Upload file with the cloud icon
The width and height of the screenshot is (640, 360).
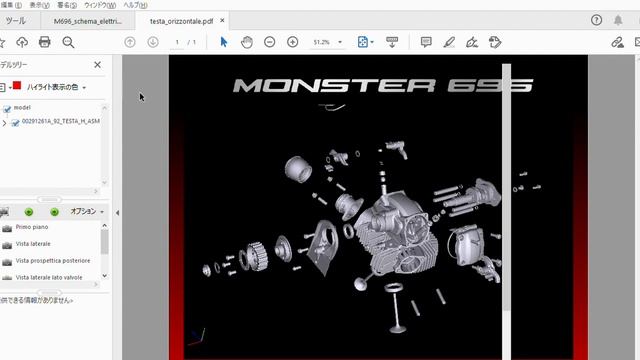pos(22,42)
